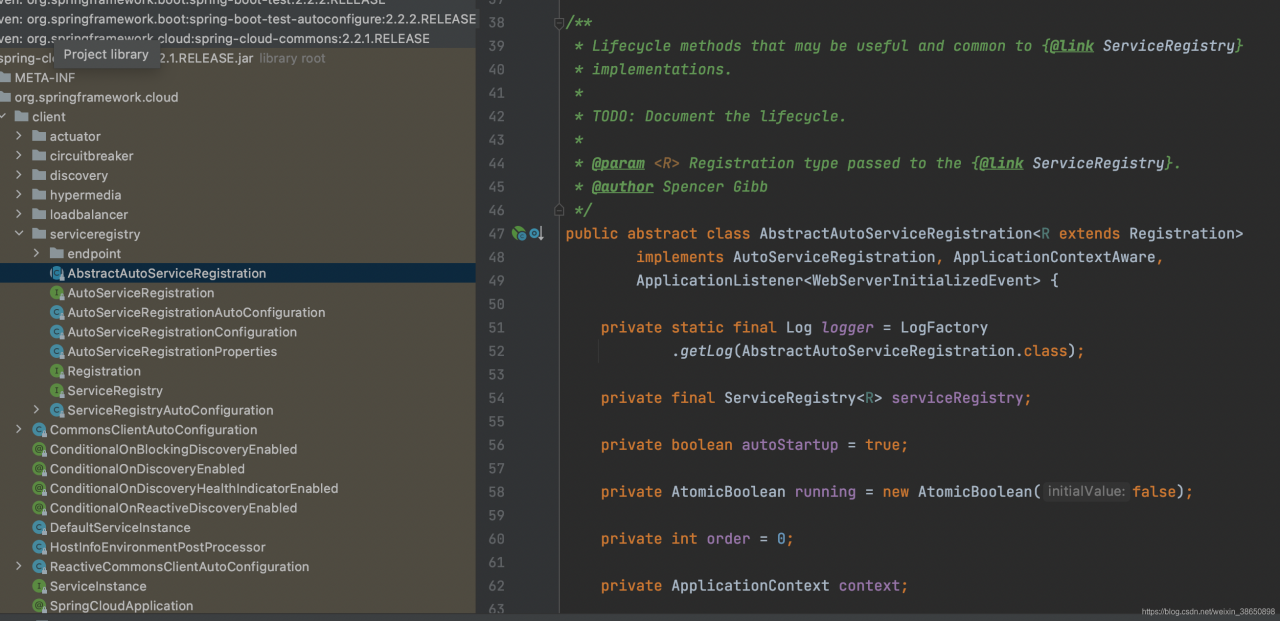The image size is (1280, 621).
Task: Click the line 54 number in the gutter
Action: click(496, 398)
